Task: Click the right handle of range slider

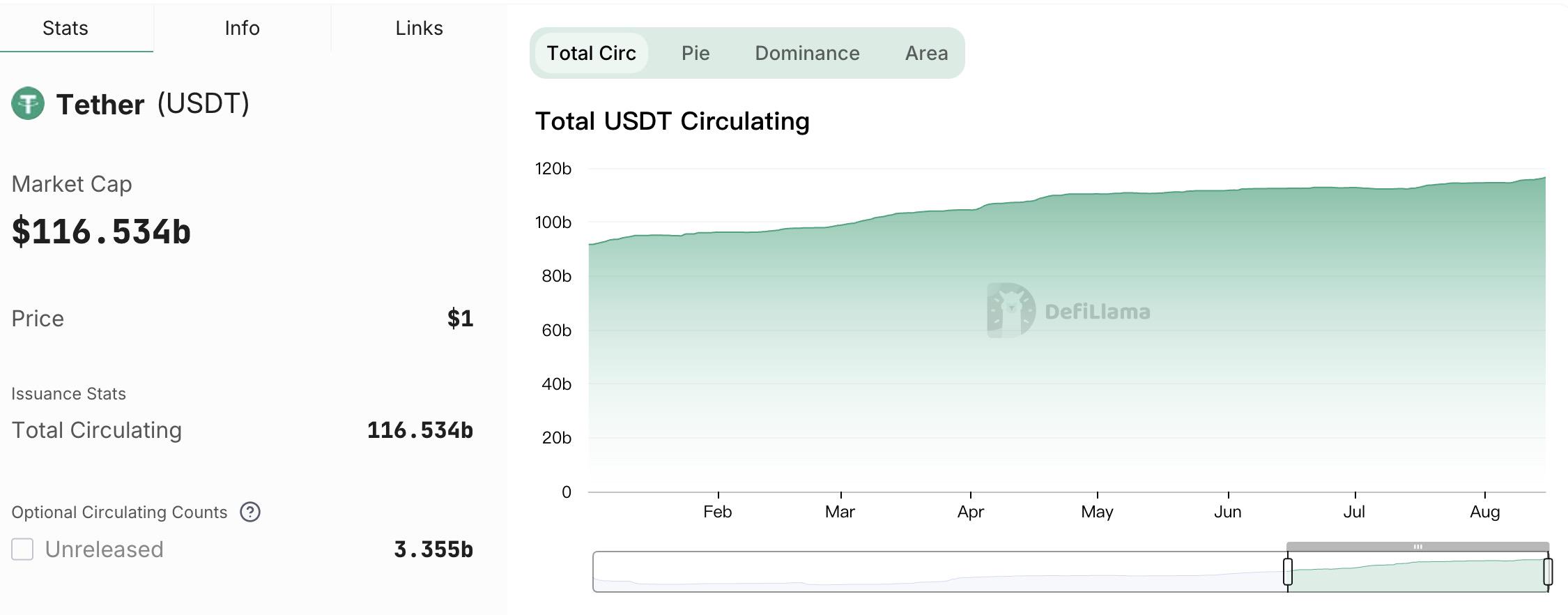Action: pyautogui.click(x=1548, y=572)
